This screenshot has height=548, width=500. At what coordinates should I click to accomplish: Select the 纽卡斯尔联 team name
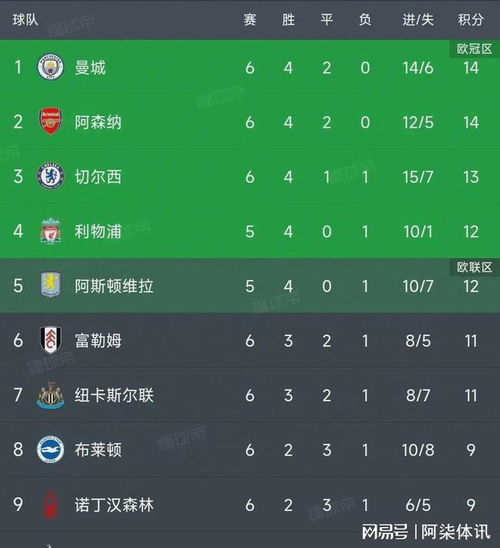click(114, 395)
